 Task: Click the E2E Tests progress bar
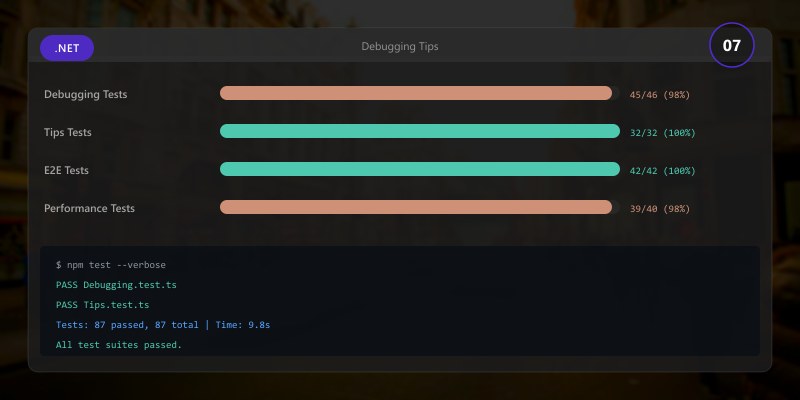coord(420,169)
